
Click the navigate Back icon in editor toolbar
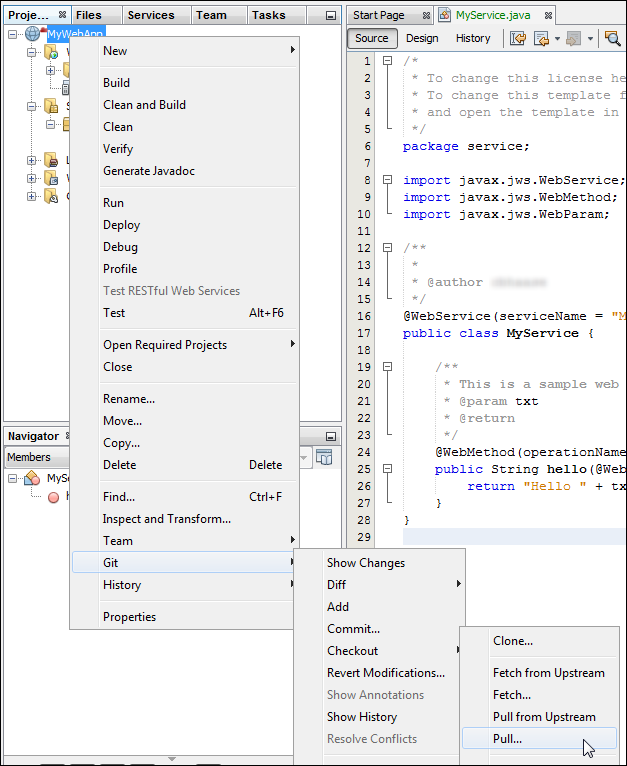click(541, 38)
